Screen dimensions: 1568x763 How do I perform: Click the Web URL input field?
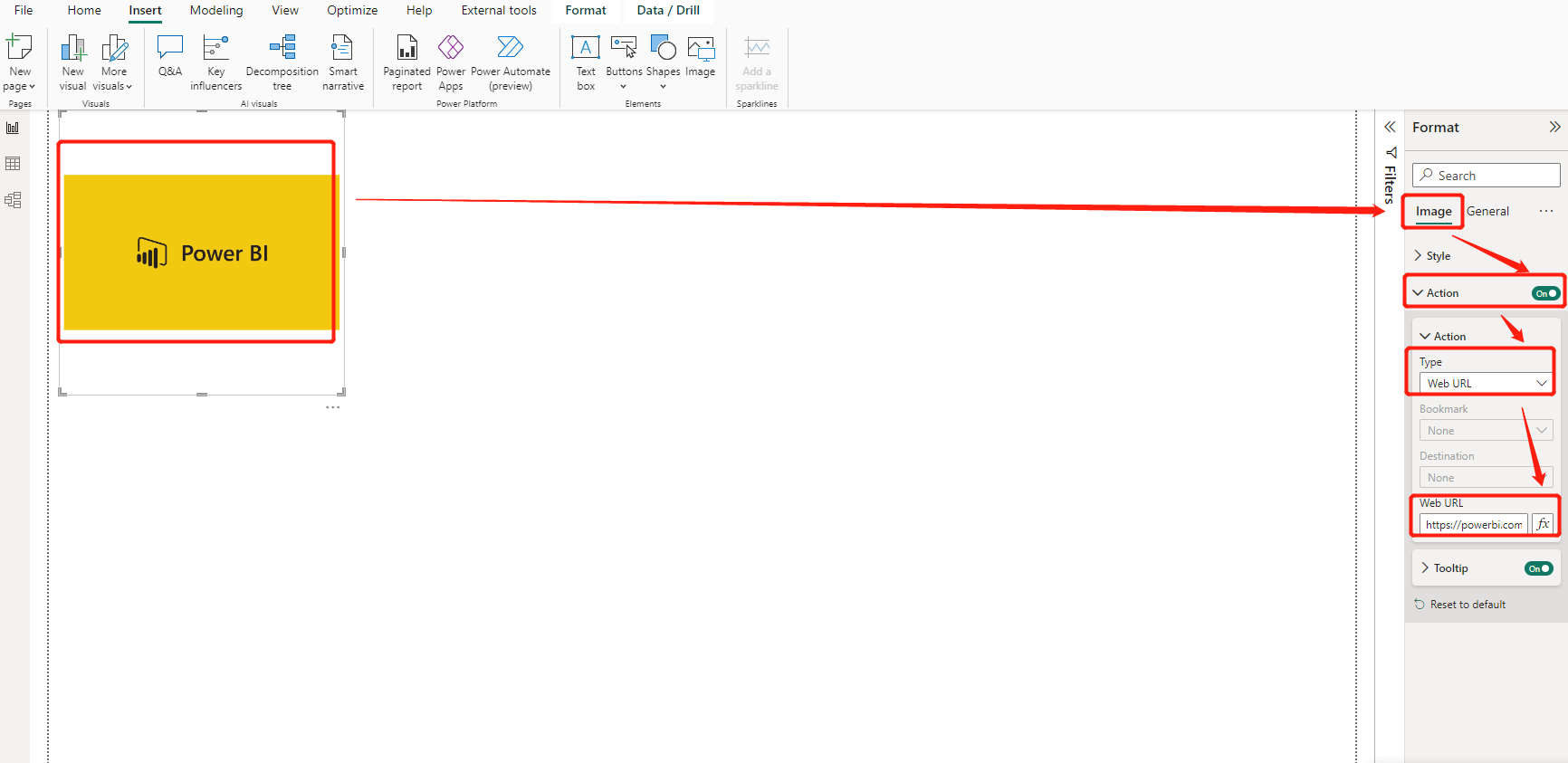point(1474,524)
